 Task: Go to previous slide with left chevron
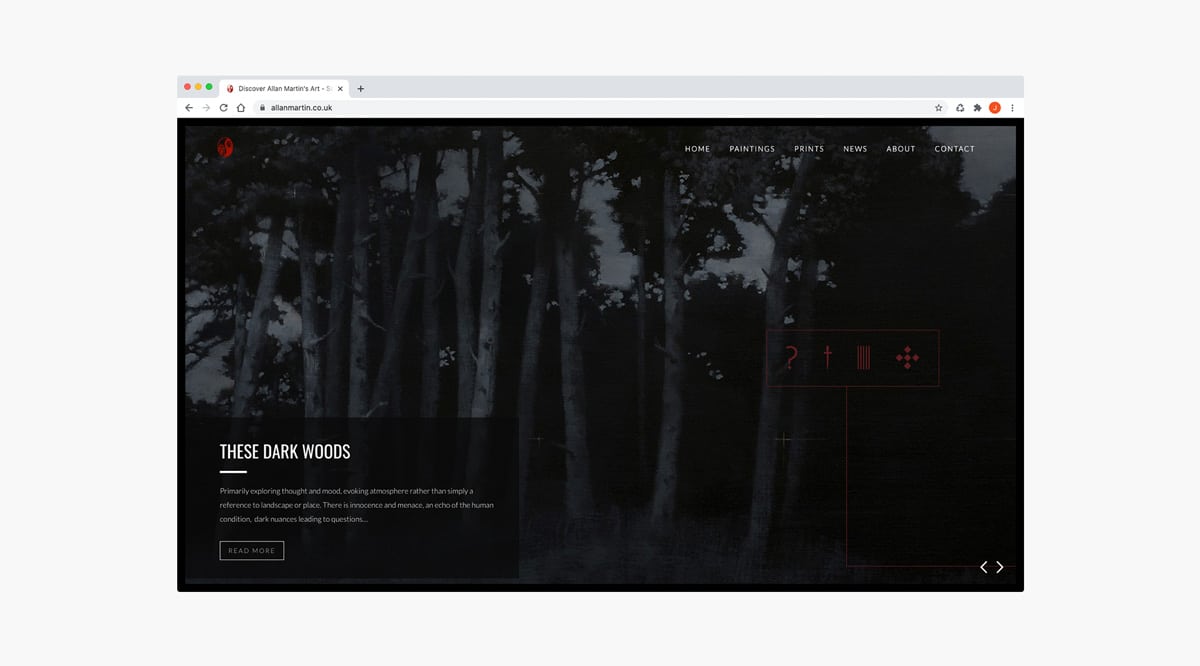pyautogui.click(x=983, y=567)
